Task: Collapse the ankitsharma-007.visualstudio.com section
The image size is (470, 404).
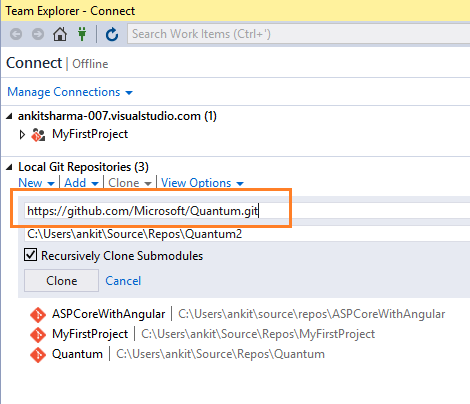Action: tap(9, 116)
